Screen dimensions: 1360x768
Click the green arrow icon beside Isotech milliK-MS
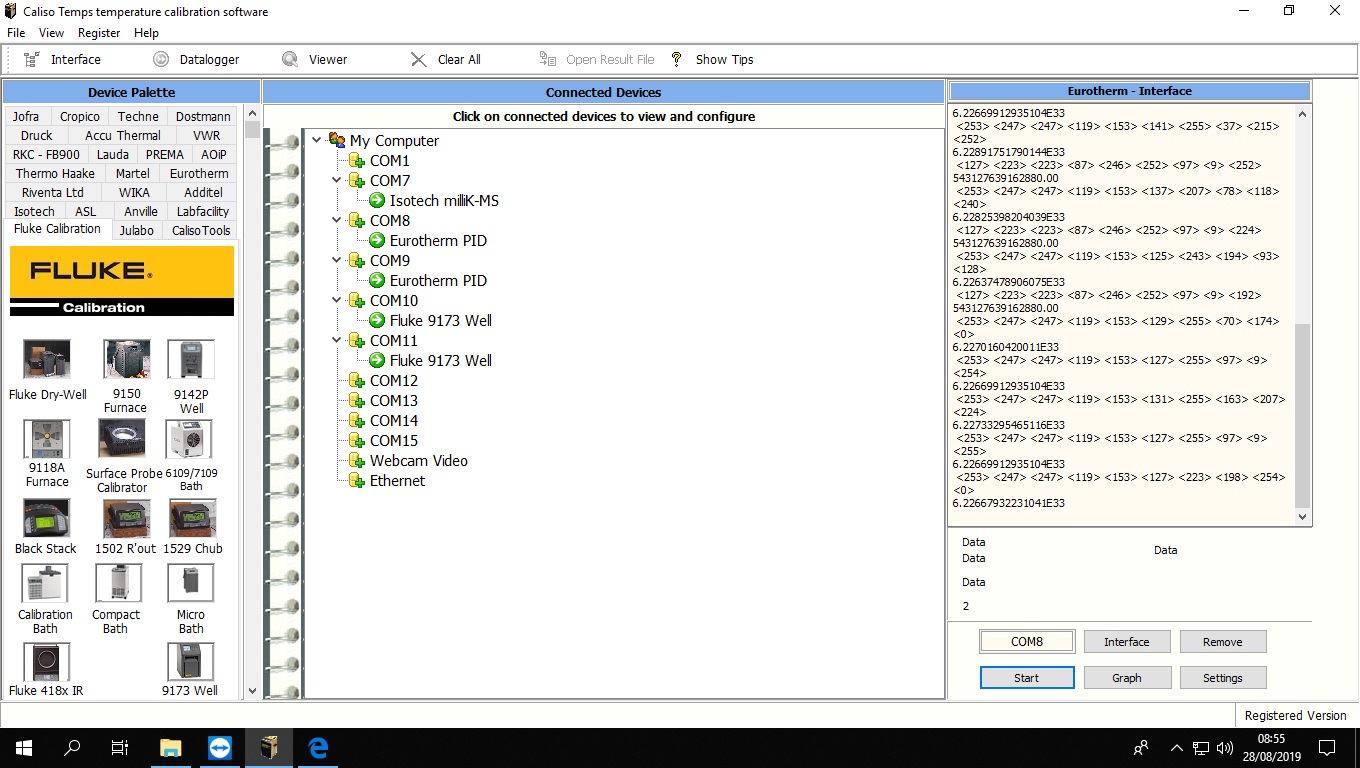click(377, 201)
